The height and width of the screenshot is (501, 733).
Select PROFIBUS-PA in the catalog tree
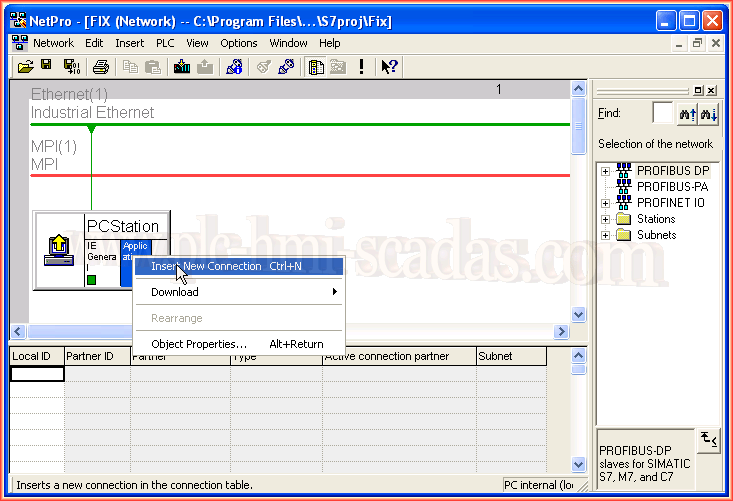(x=672, y=186)
